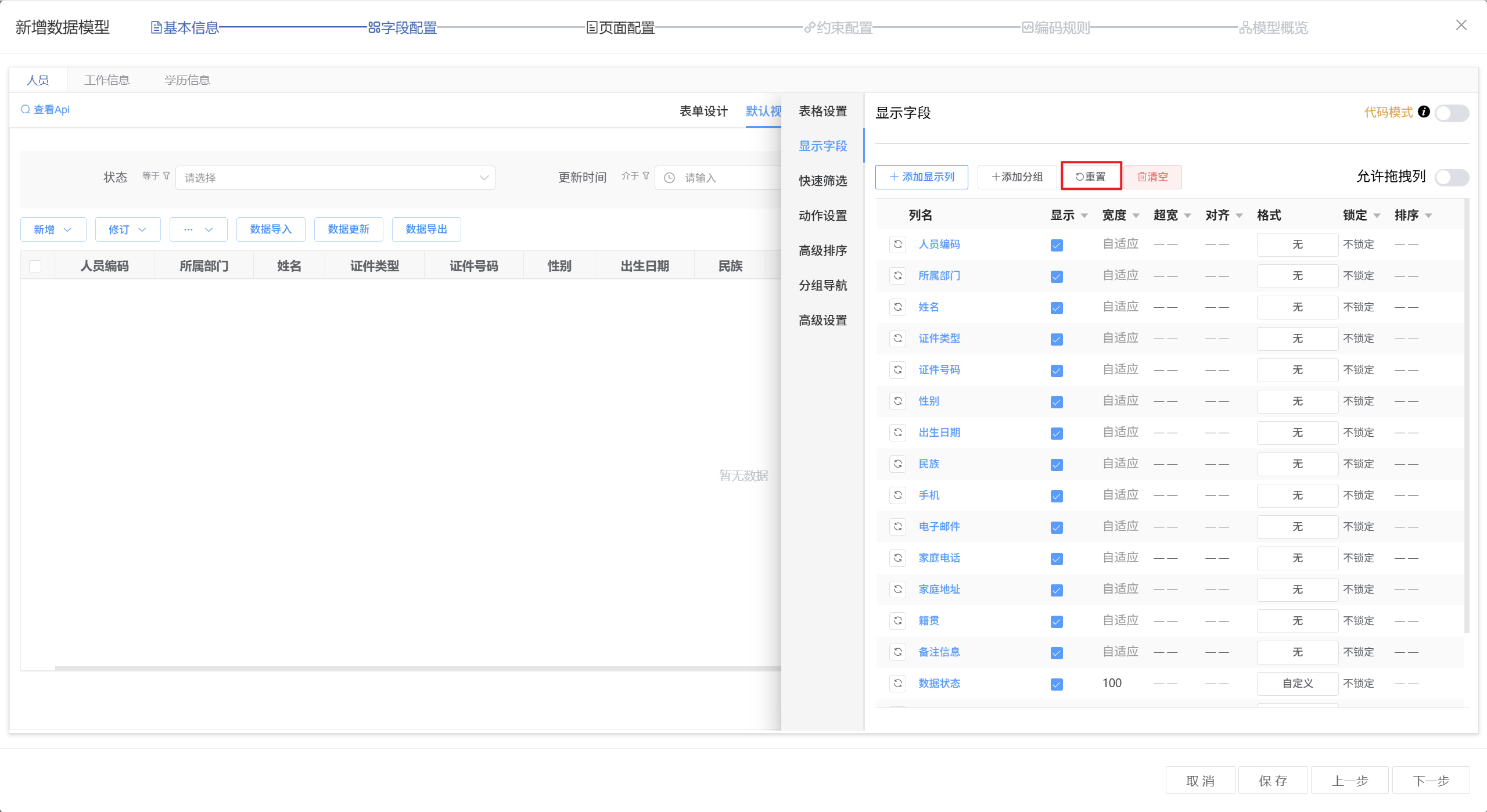
Task: Enable the 代码模式 toggle switch
Action: pos(1452,113)
